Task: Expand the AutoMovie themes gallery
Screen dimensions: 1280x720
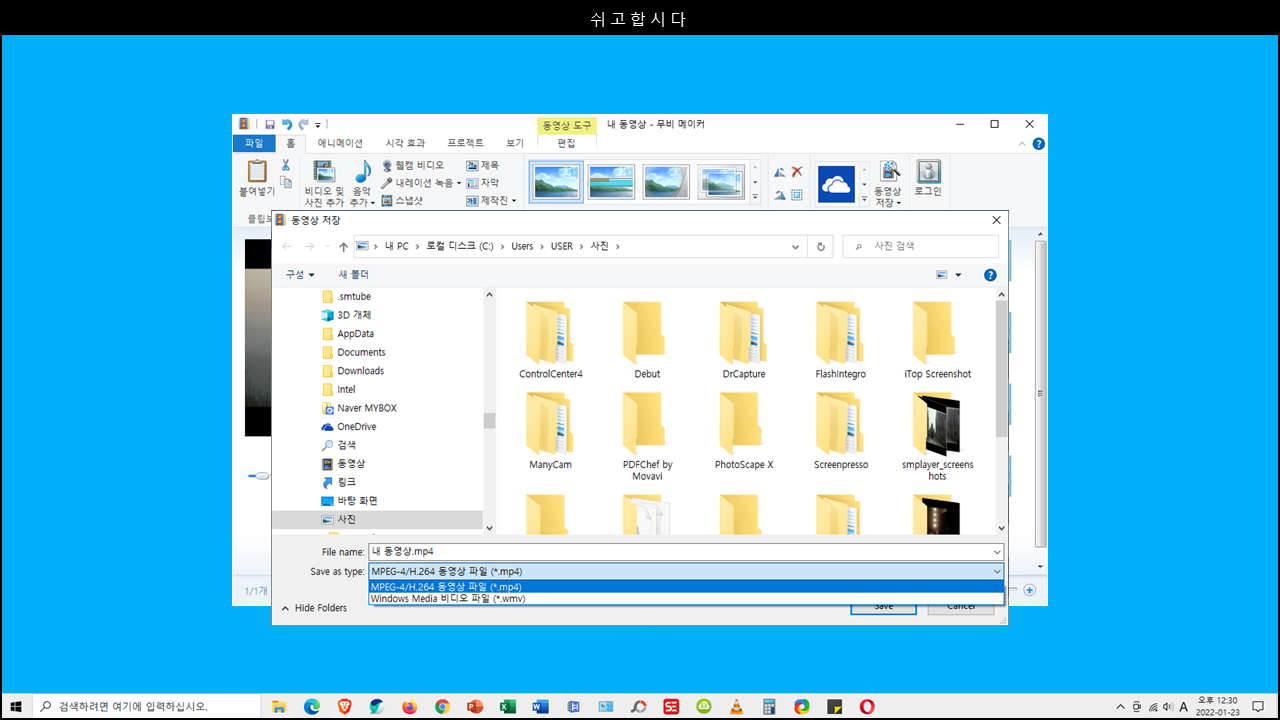Action: click(755, 197)
